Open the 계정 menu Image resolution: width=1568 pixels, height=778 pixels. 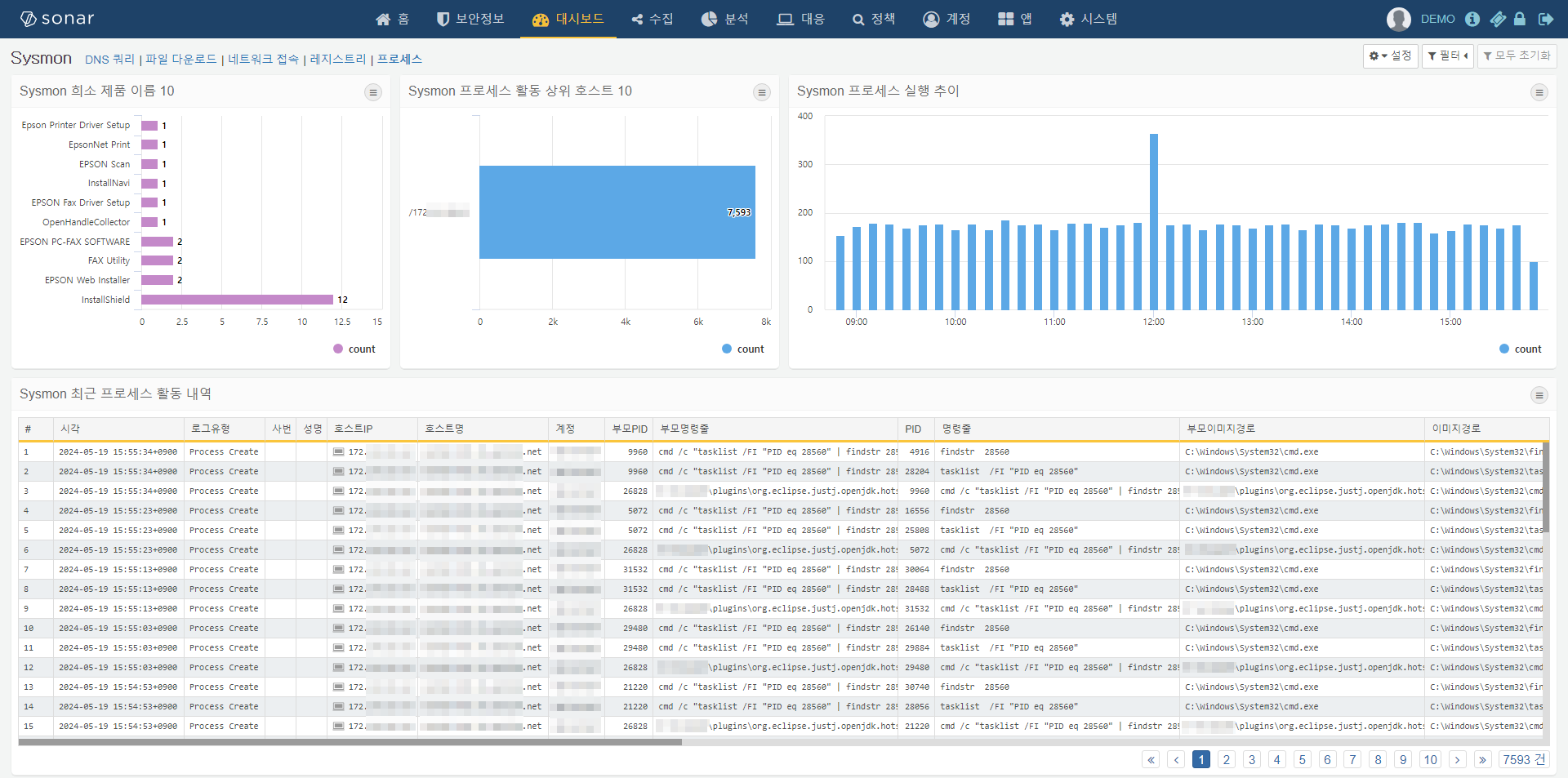click(x=947, y=19)
